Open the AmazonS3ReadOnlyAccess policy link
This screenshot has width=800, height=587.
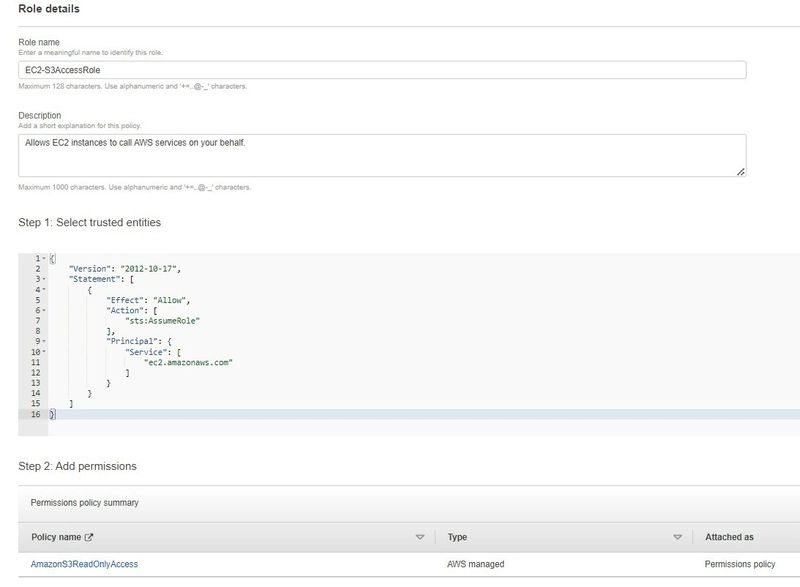click(84, 564)
